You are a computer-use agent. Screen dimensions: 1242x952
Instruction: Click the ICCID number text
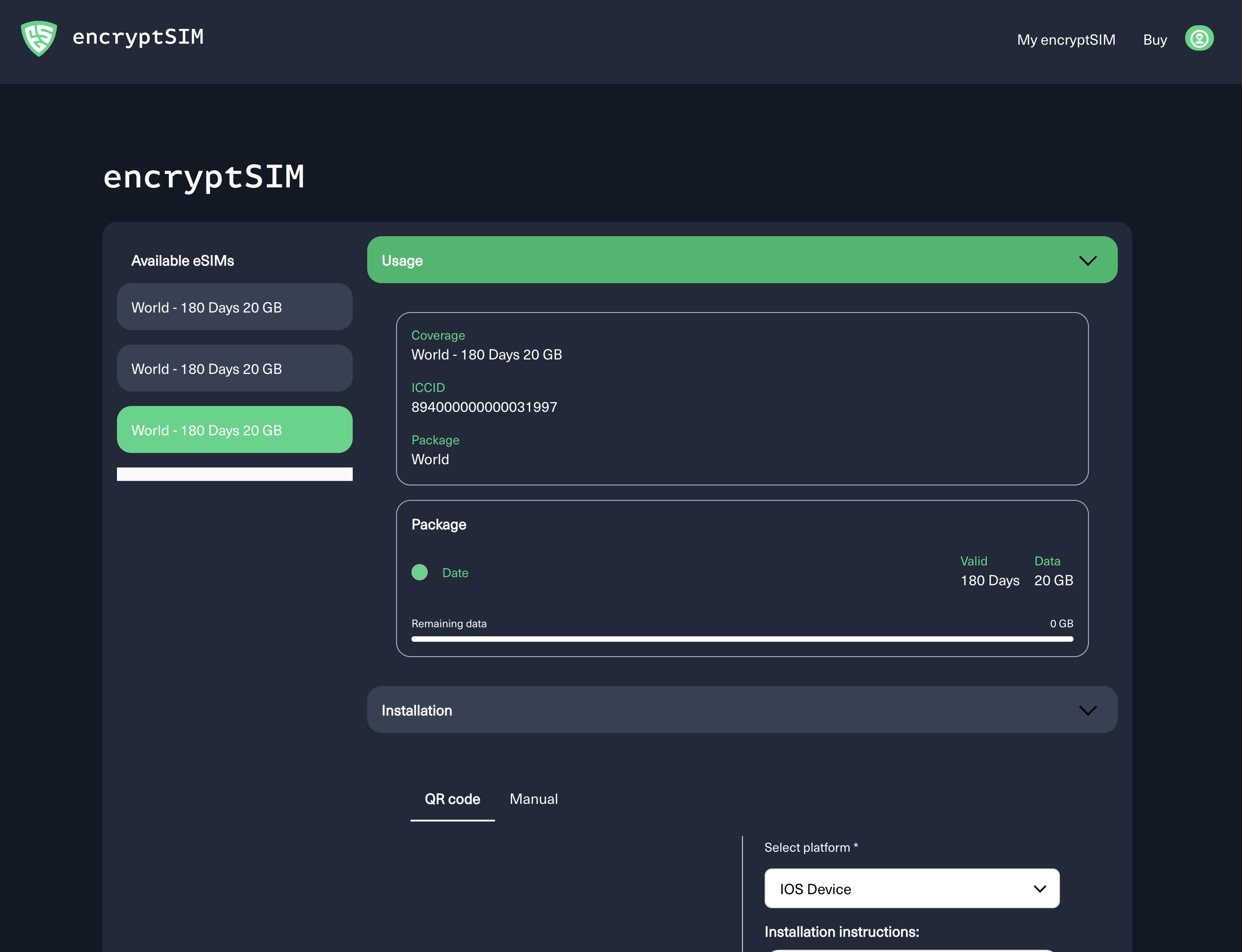click(x=484, y=407)
